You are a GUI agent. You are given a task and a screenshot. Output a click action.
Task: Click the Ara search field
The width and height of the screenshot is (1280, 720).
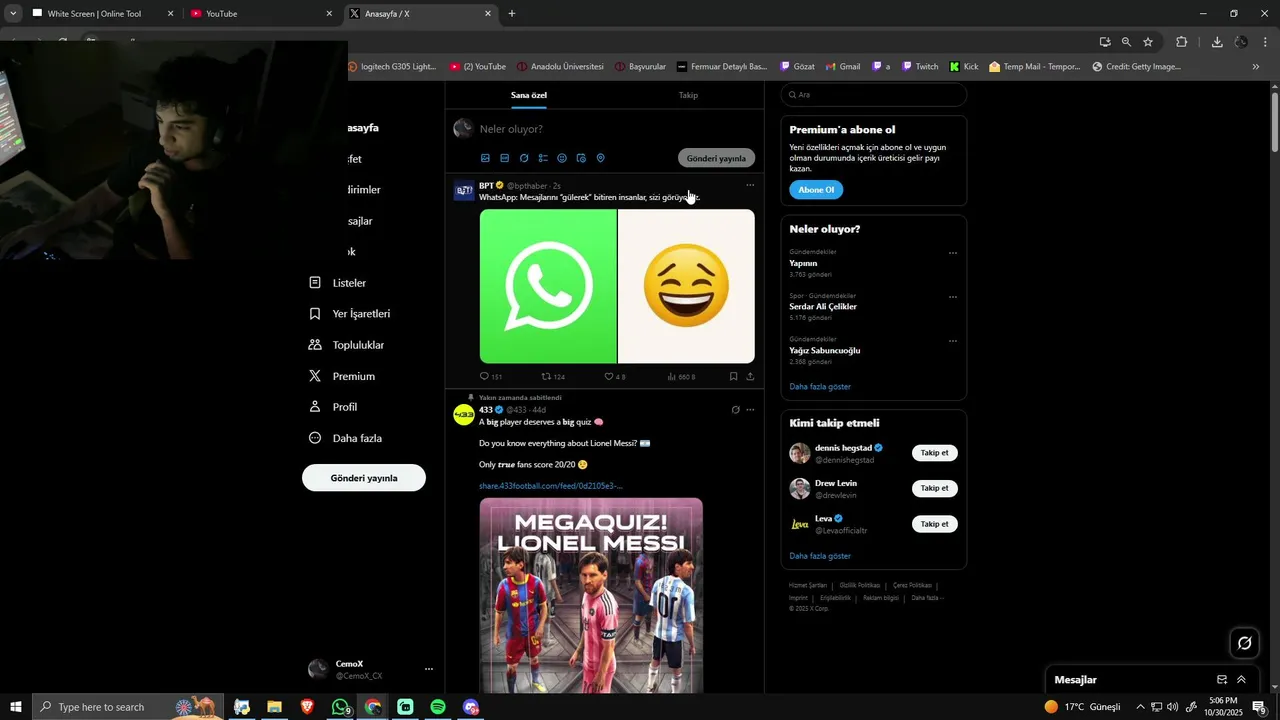(x=874, y=95)
